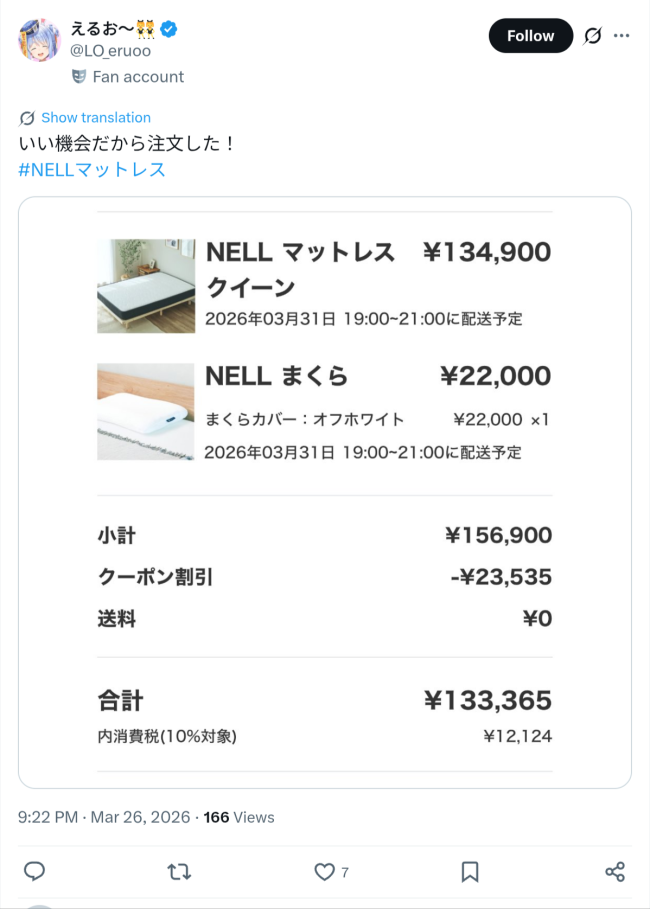Viewport: 650px width, 909px height.
Task: Click the Grok icon next to Follow
Action: tap(593, 36)
